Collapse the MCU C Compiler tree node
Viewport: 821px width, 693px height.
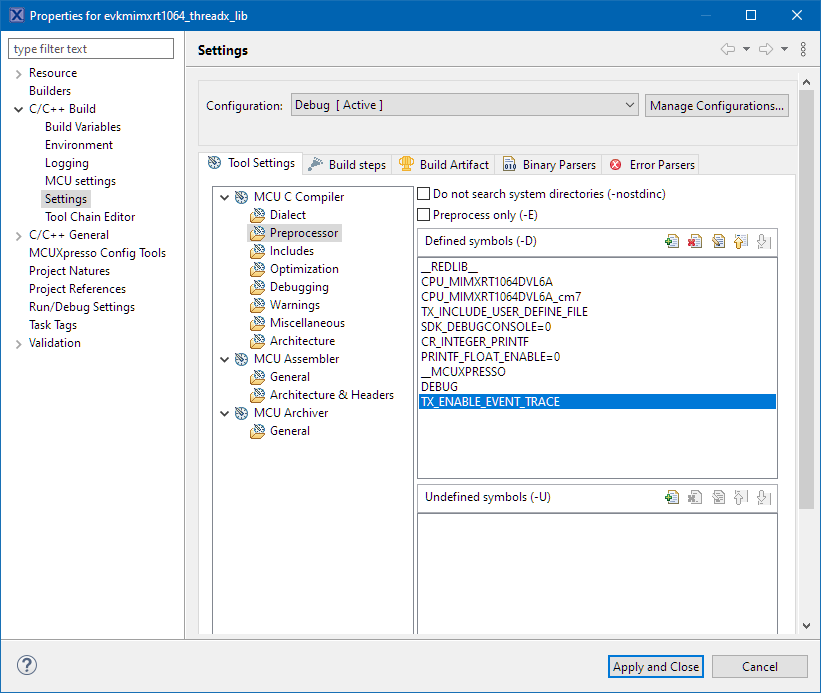[x=224, y=197]
